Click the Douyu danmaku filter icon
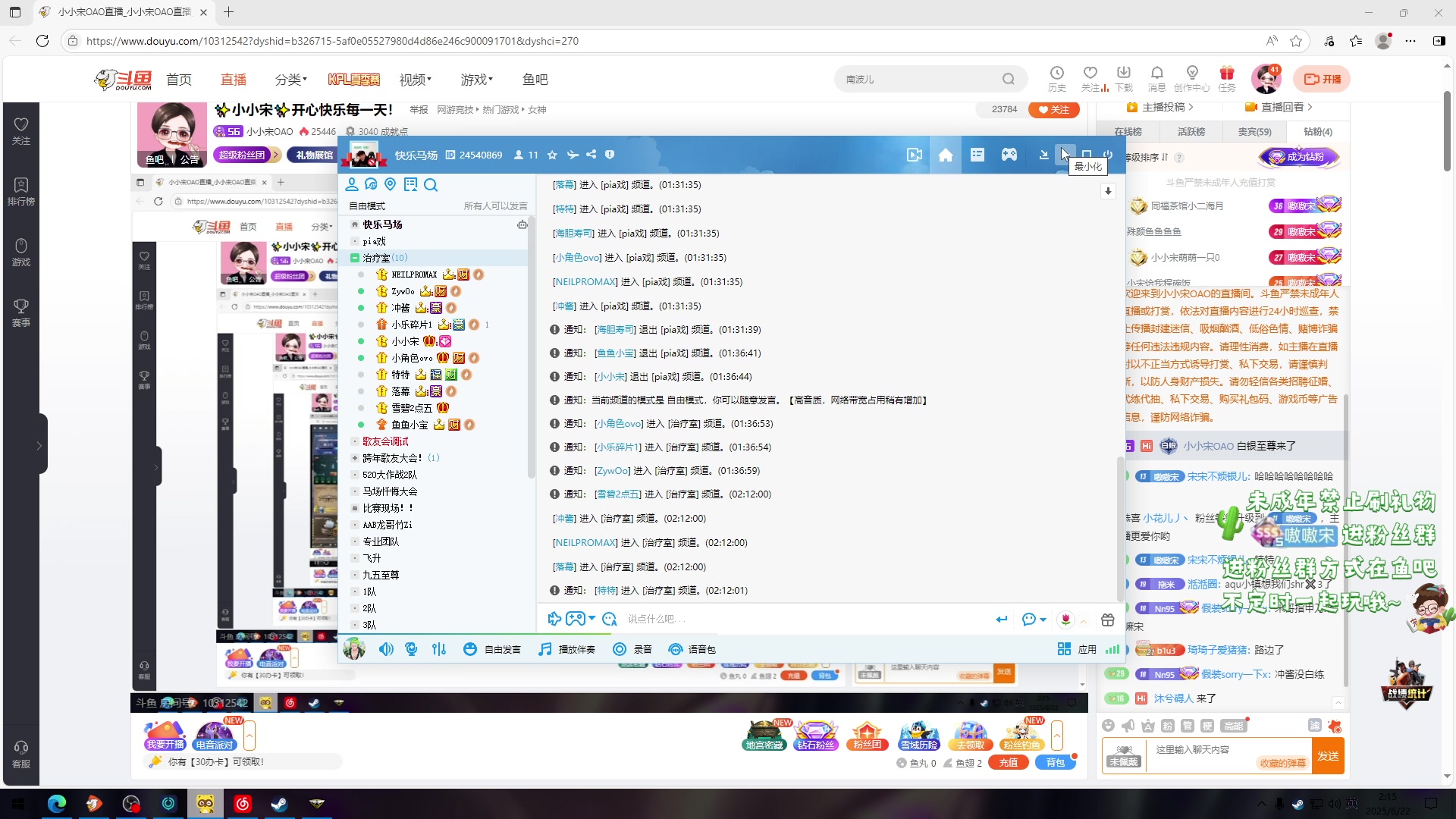1456x819 pixels. pyautogui.click(x=1315, y=726)
